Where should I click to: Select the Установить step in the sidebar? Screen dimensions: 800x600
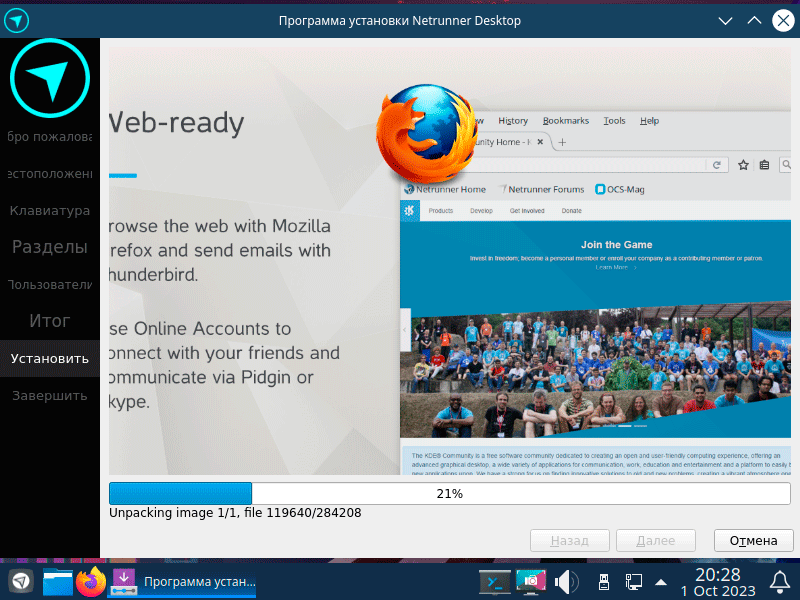pyautogui.click(x=50, y=358)
